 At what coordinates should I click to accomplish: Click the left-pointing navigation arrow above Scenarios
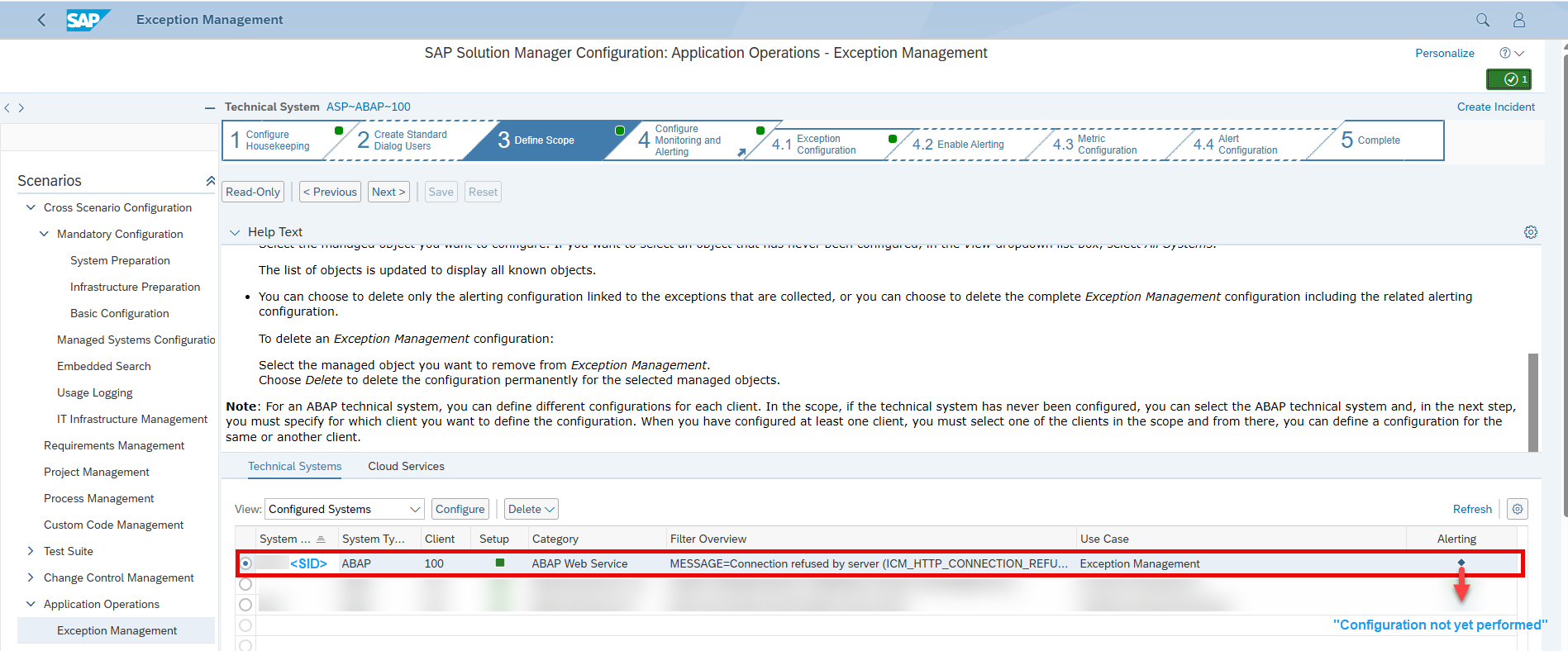point(7,107)
